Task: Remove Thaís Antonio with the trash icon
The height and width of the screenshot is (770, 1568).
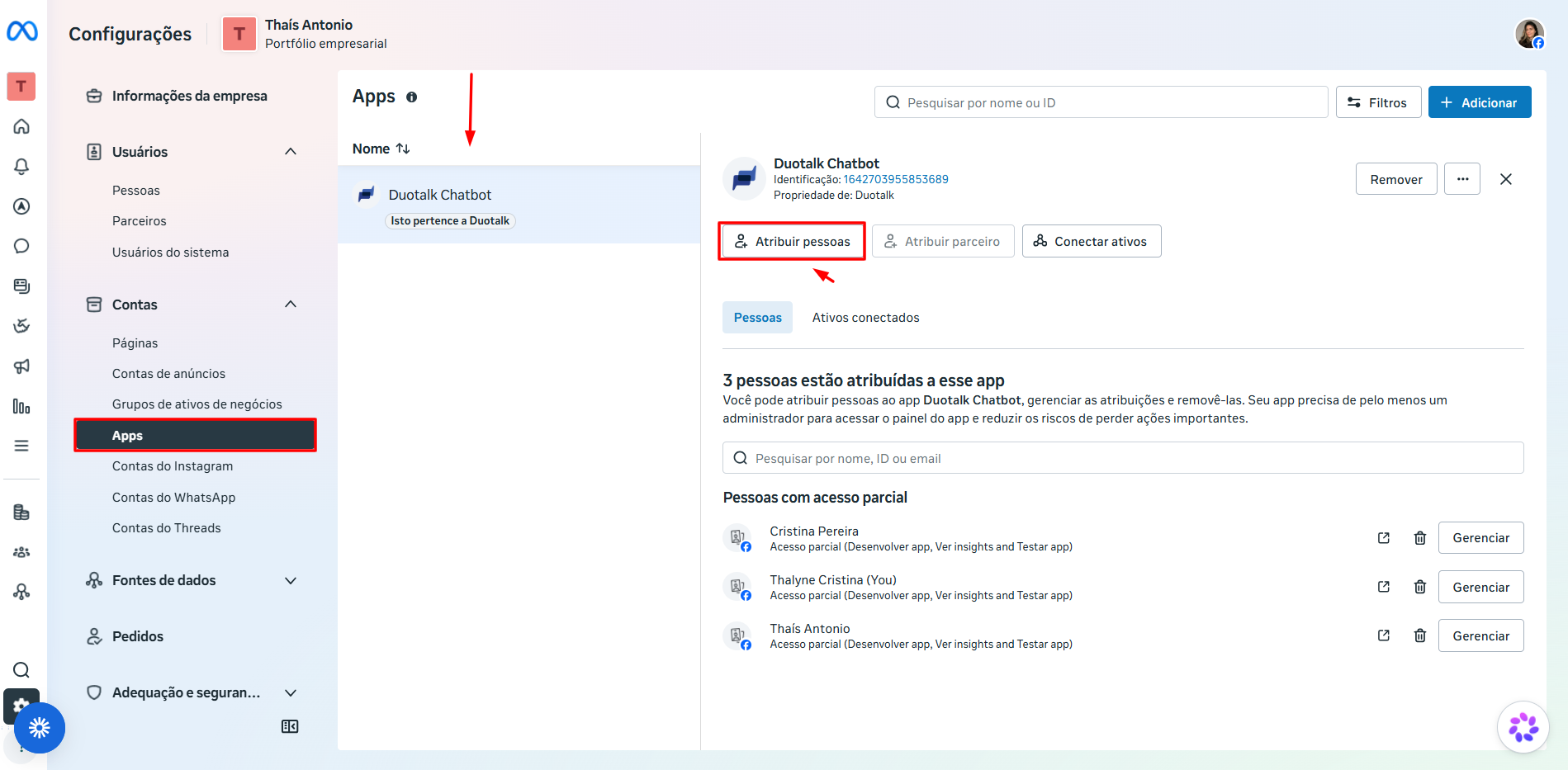Action: [x=1420, y=635]
